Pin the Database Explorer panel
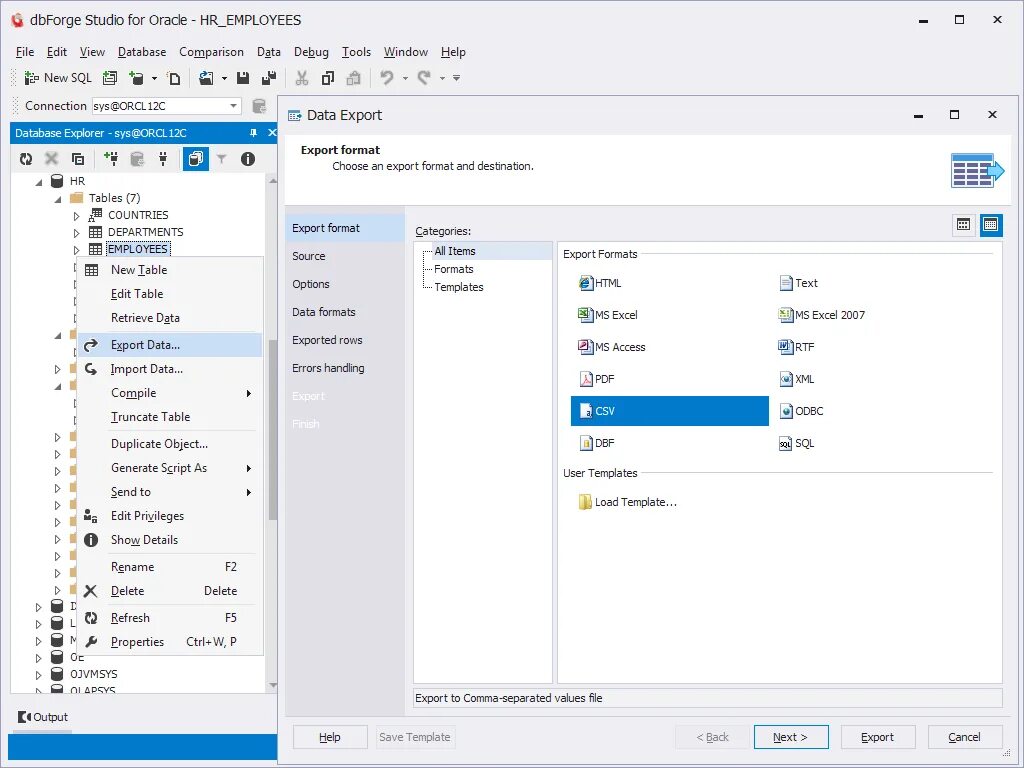This screenshot has width=1024, height=768. [x=253, y=133]
